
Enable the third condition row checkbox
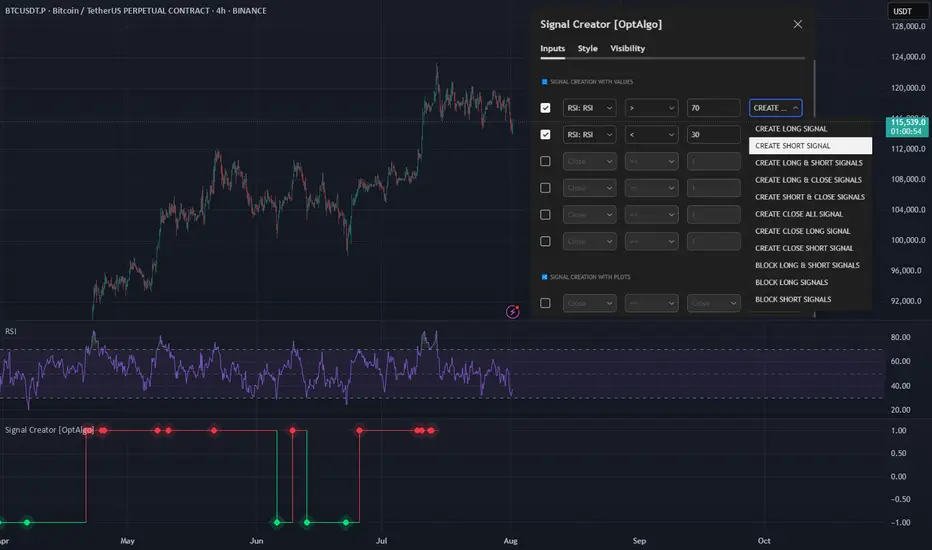click(545, 161)
